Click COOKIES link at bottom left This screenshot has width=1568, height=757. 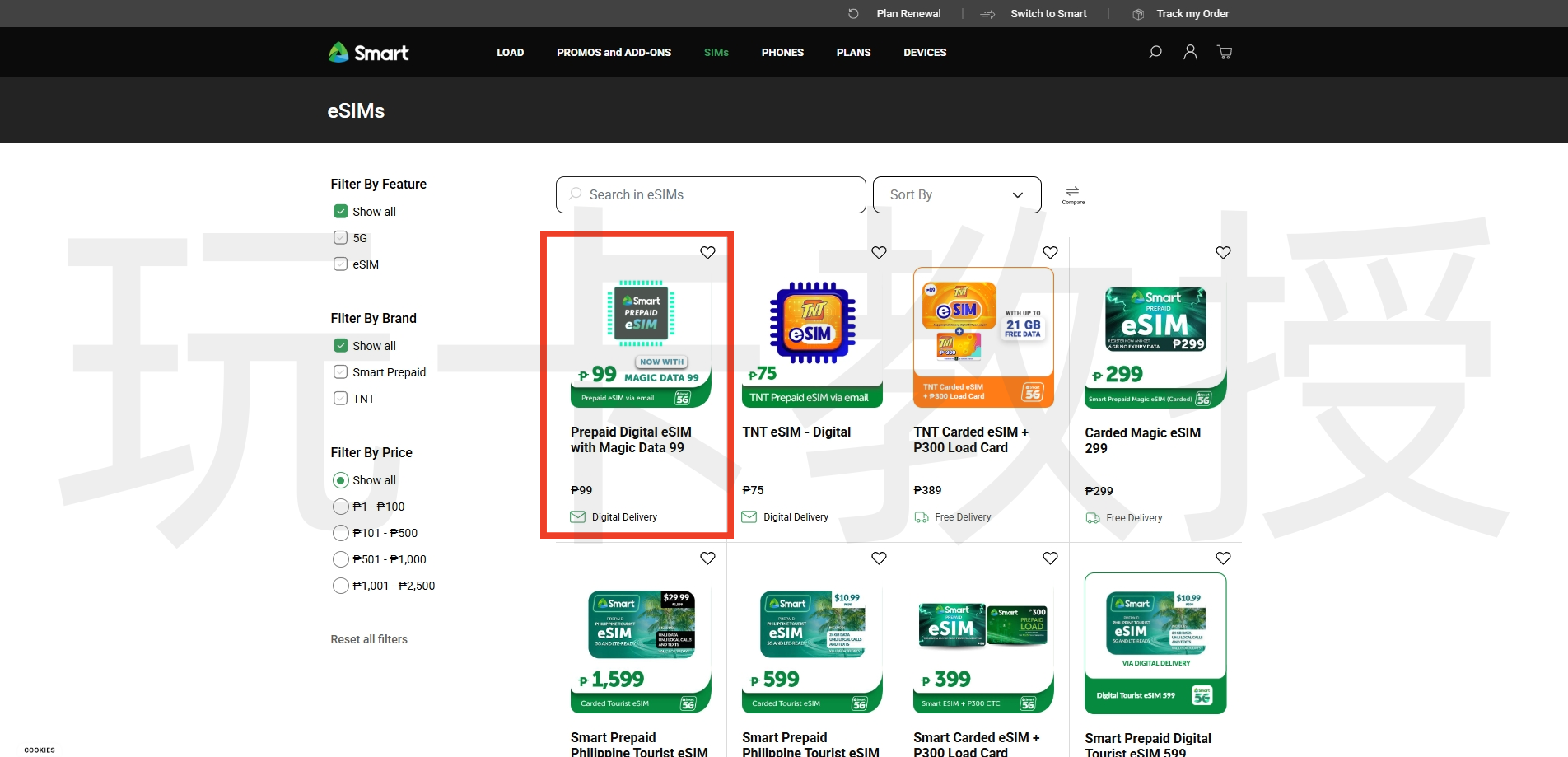click(40, 750)
